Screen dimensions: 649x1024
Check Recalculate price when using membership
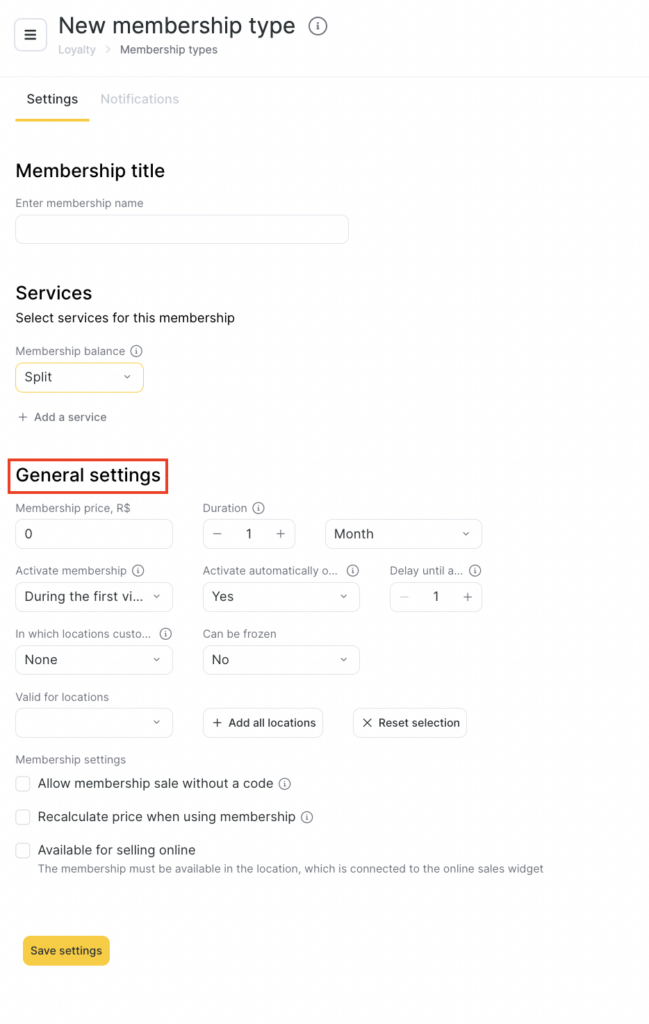pyautogui.click(x=23, y=817)
